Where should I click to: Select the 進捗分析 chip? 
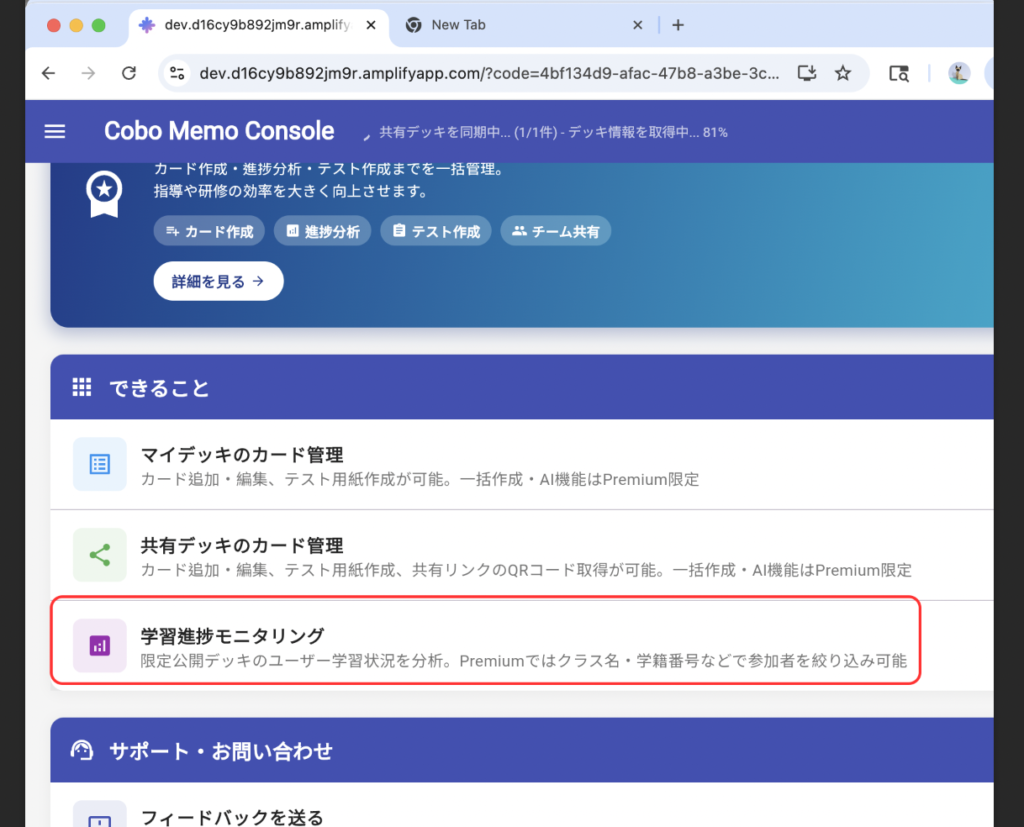click(x=322, y=231)
